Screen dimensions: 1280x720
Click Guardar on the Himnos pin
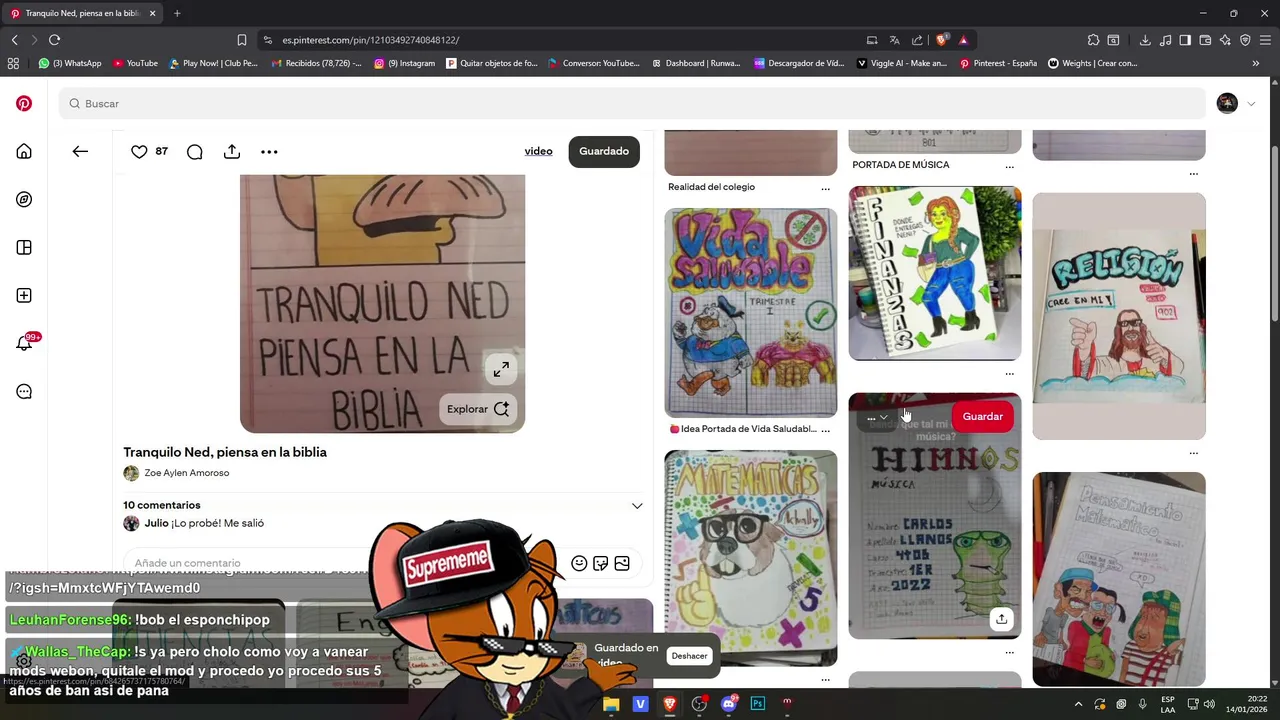[982, 416]
